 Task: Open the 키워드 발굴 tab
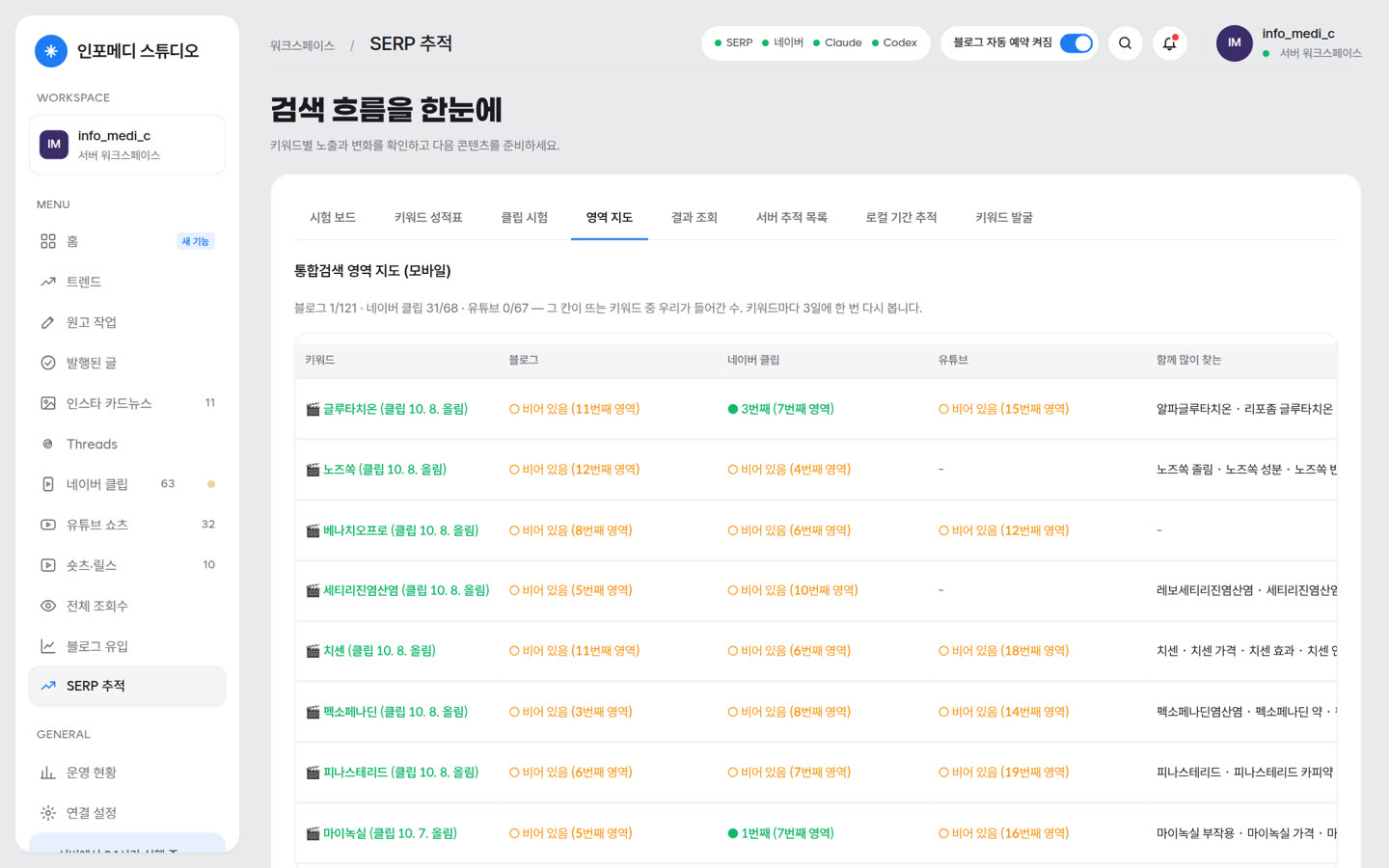[1004, 218]
